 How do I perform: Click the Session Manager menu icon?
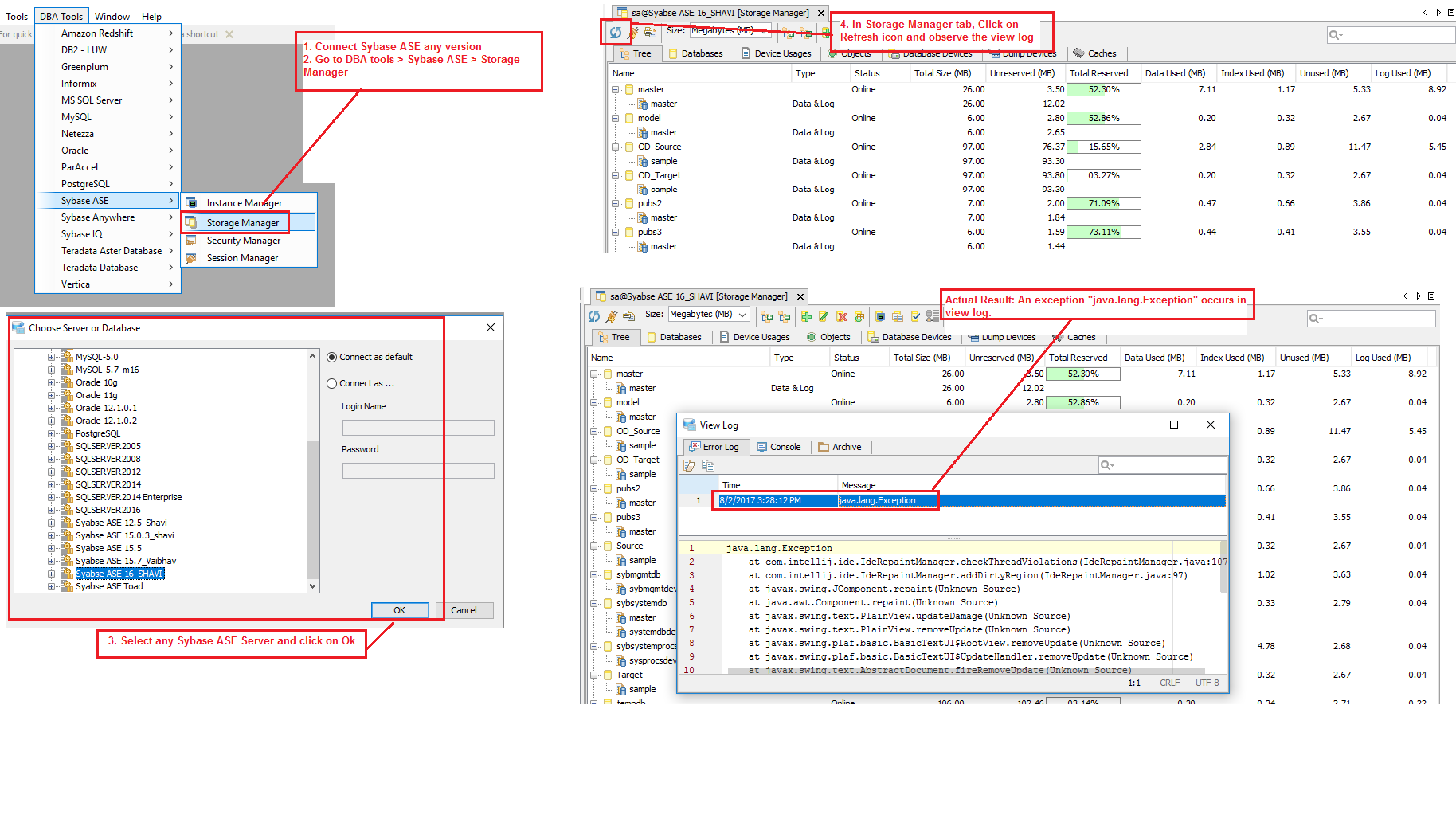(191, 258)
